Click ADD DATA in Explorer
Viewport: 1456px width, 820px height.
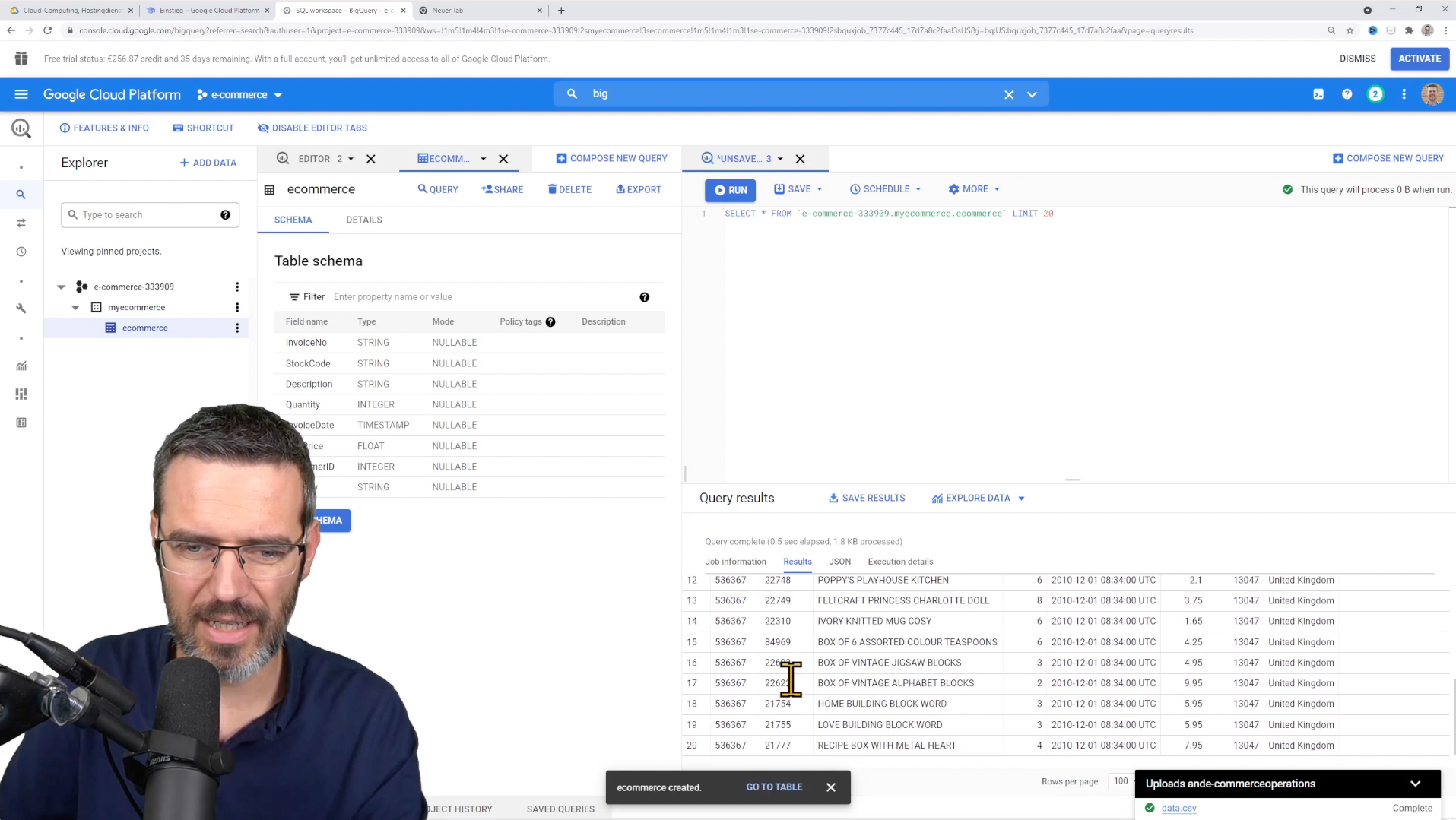coord(208,163)
